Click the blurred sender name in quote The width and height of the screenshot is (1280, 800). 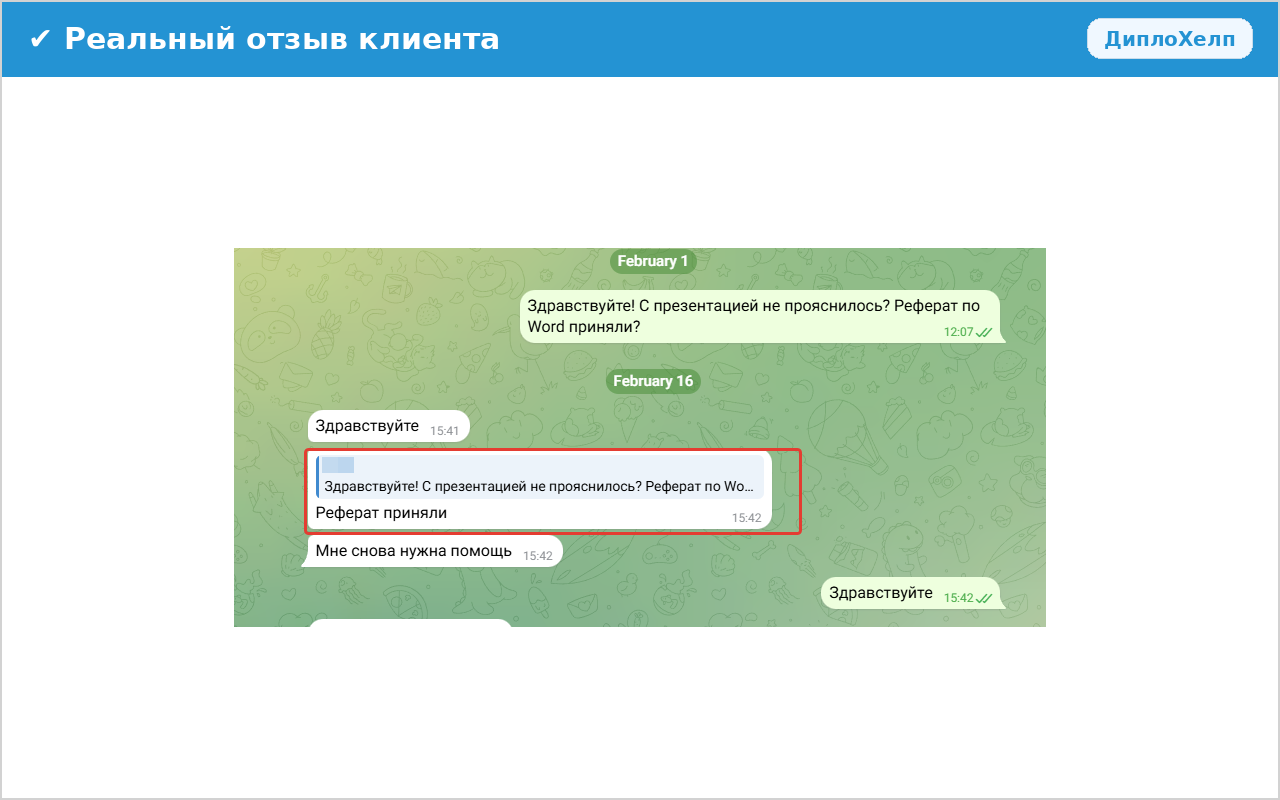click(x=338, y=465)
